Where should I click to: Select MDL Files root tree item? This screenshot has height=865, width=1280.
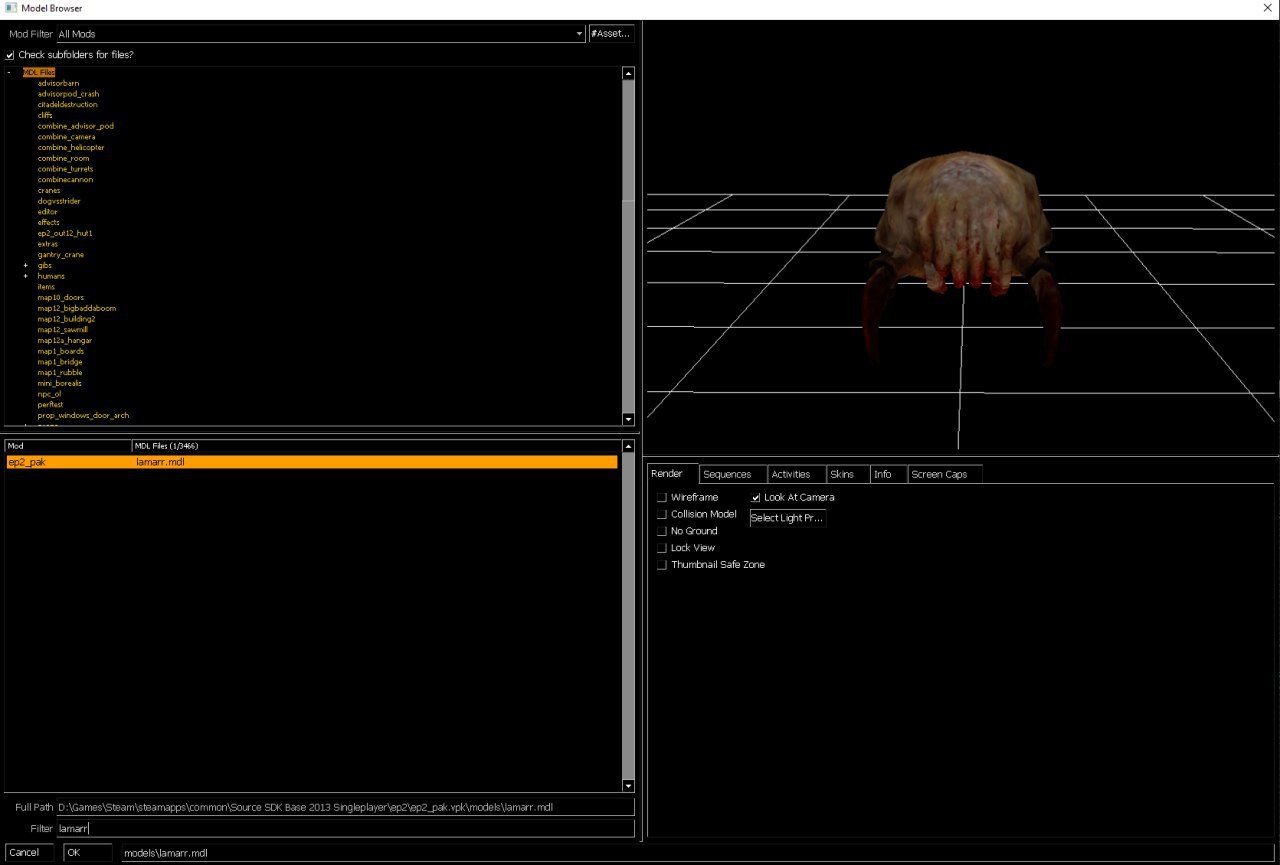point(39,72)
